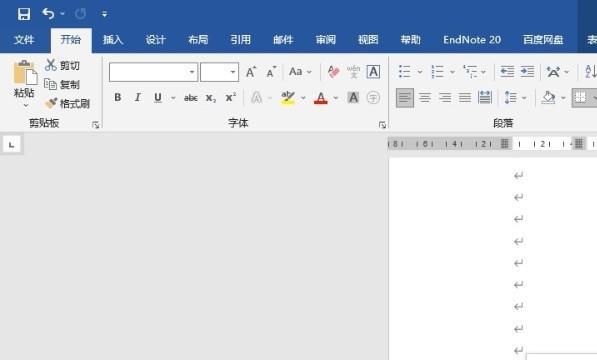Viewport: 597px width, 360px height.
Task: Customize quick access toolbar dropdown
Action: coord(104,14)
